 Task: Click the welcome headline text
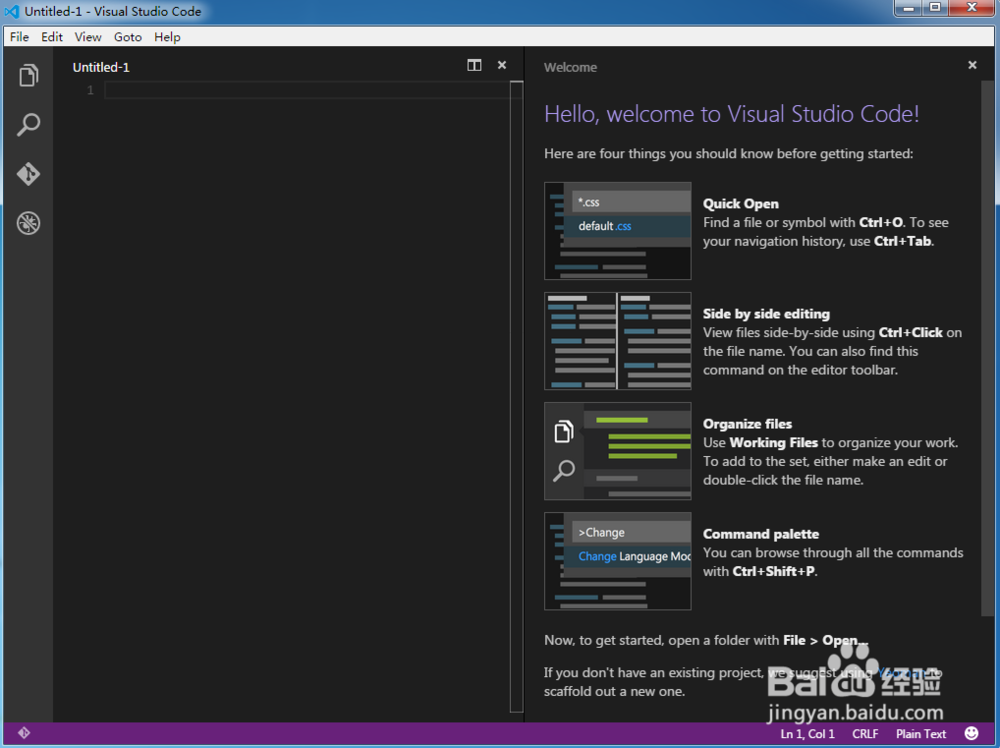click(732, 114)
